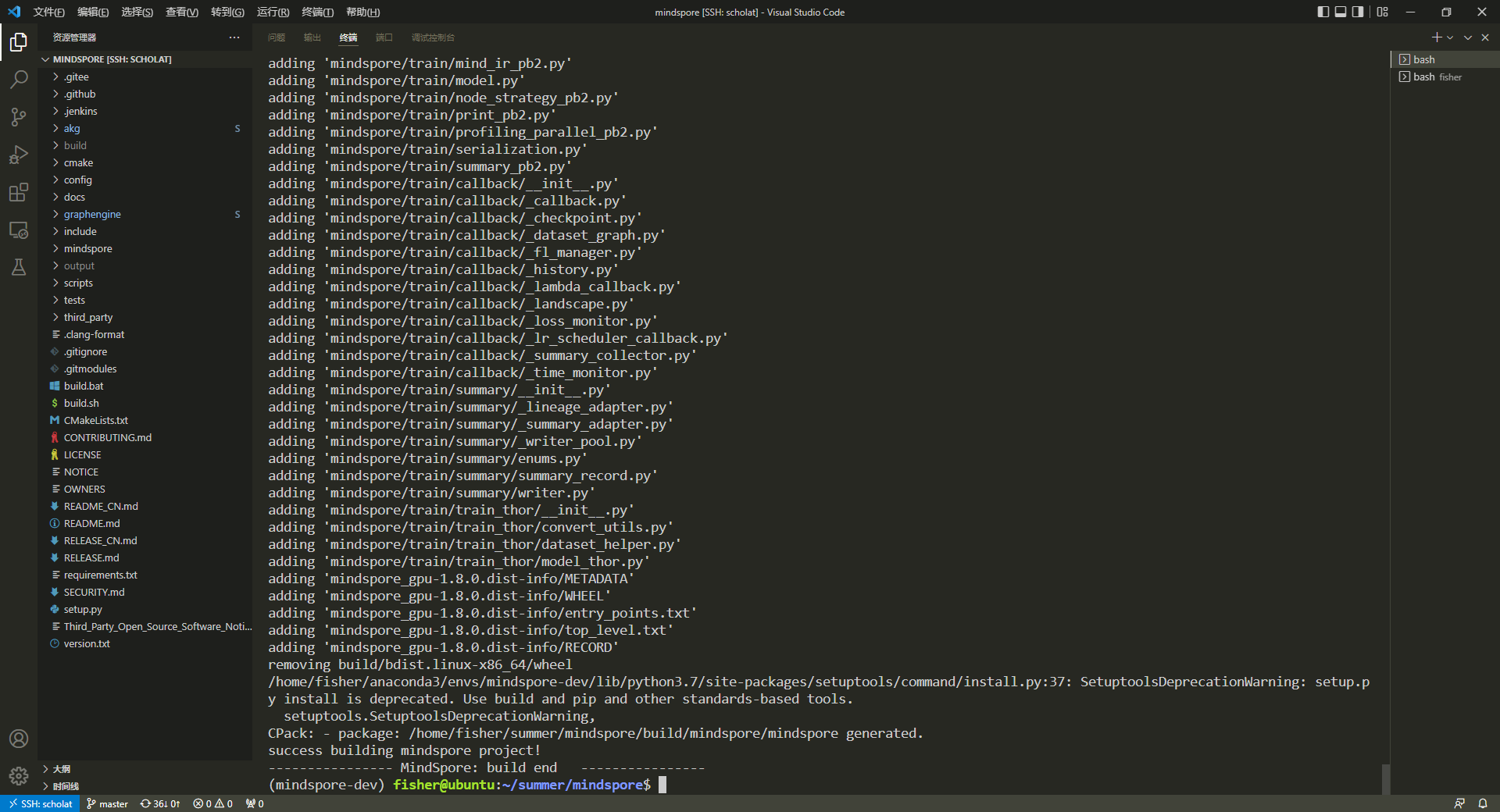The width and height of the screenshot is (1500, 812).
Task: Toggle the secondary side bar layout icon
Action: 1358,12
